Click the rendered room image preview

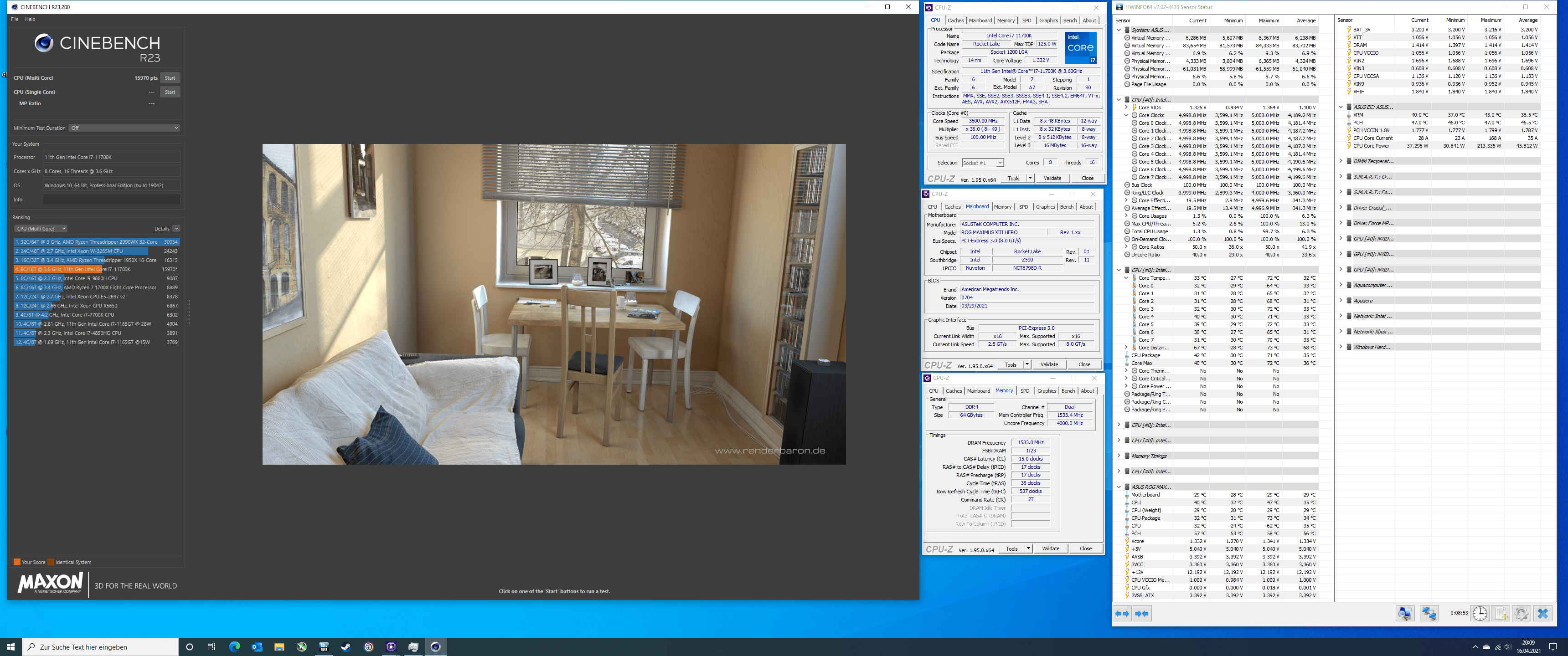click(554, 304)
